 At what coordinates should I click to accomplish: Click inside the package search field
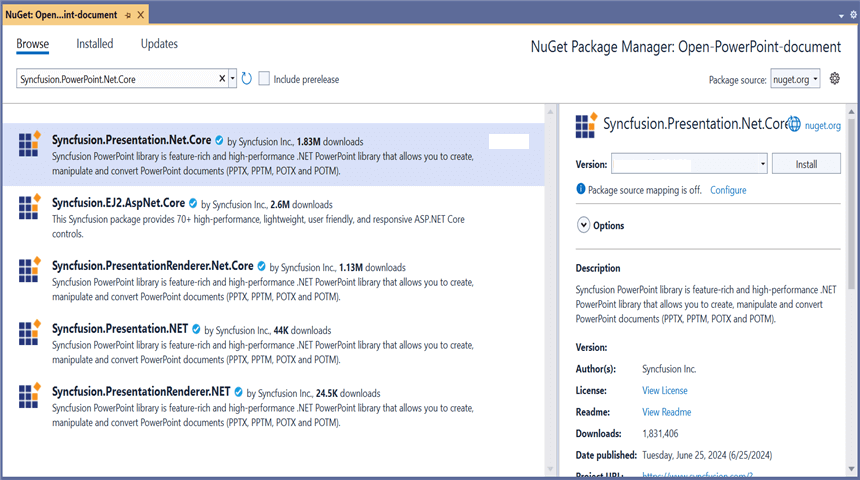(117, 79)
